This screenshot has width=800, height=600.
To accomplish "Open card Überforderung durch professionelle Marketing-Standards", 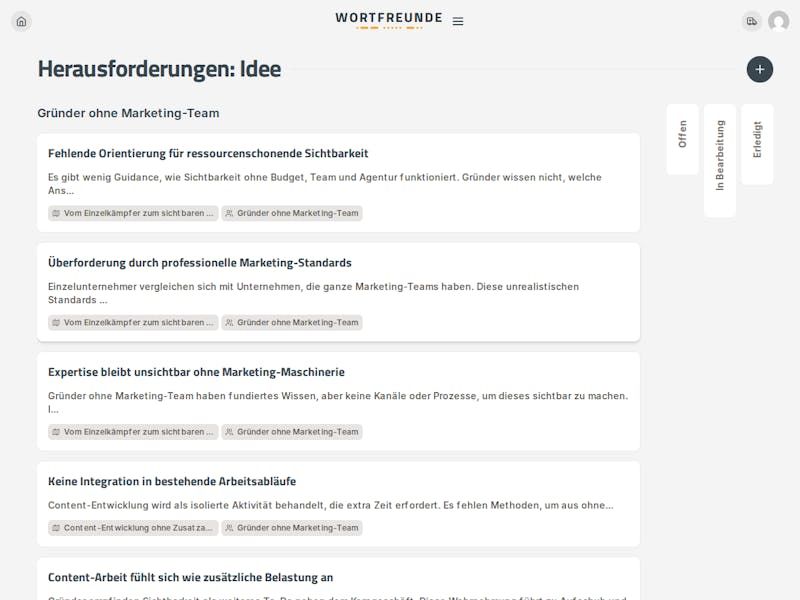I will coord(338,292).
